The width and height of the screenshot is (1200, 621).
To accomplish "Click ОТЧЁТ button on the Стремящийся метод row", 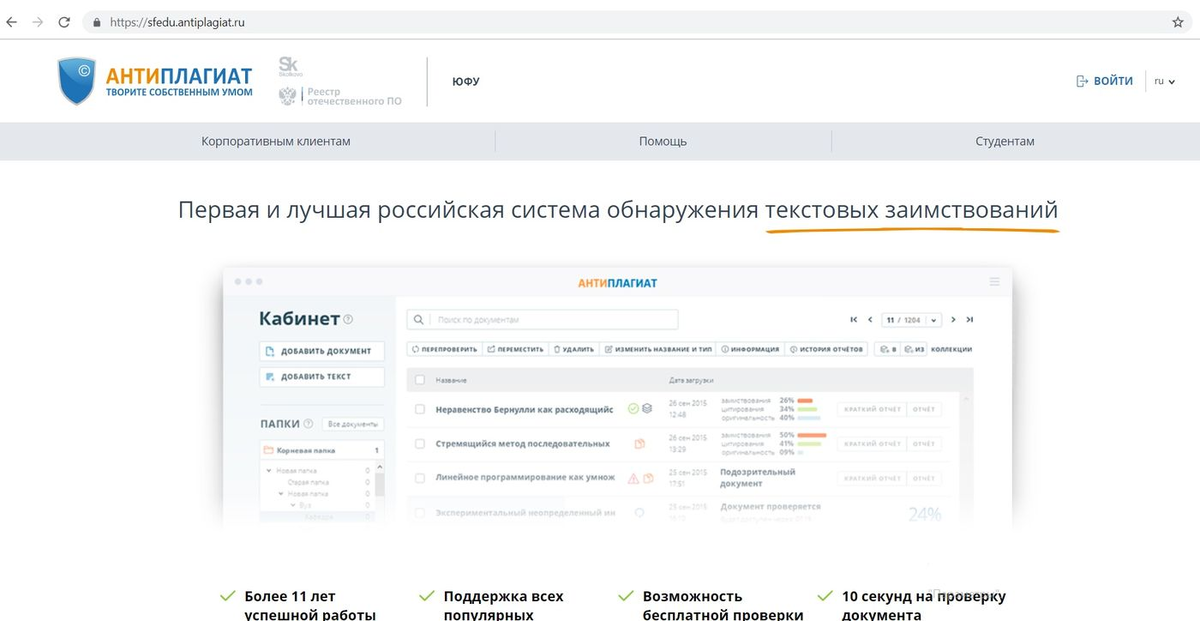I will tap(923, 443).
